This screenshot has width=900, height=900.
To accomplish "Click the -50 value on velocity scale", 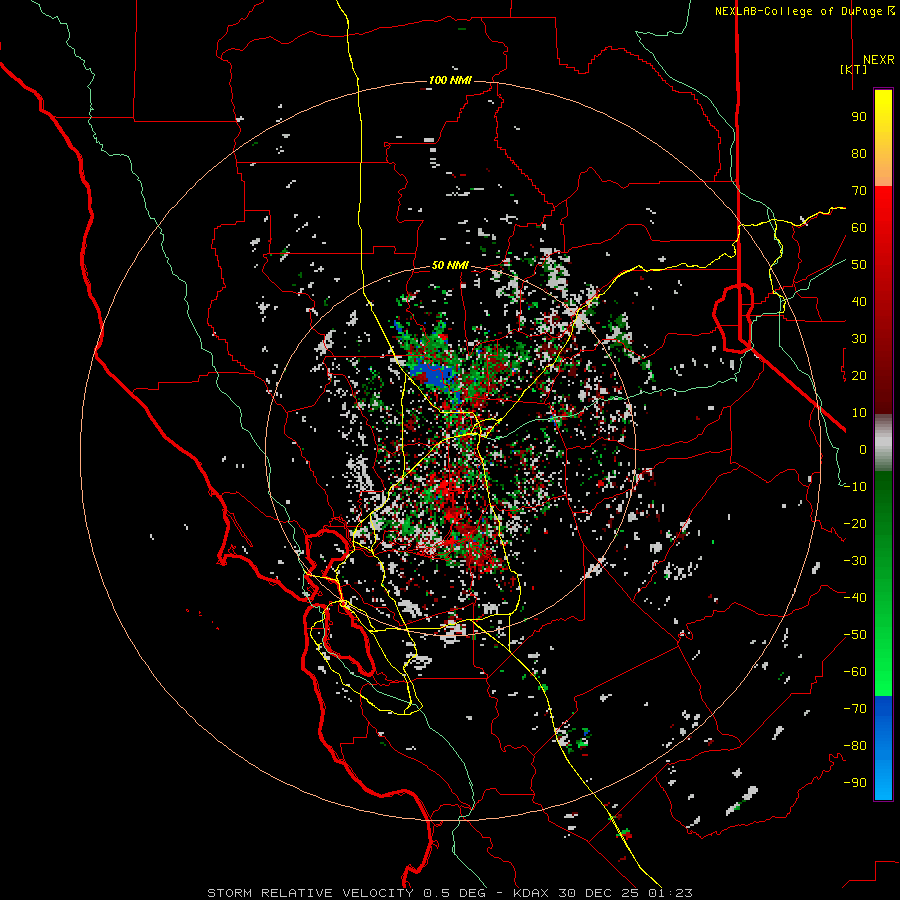I will click(855, 635).
